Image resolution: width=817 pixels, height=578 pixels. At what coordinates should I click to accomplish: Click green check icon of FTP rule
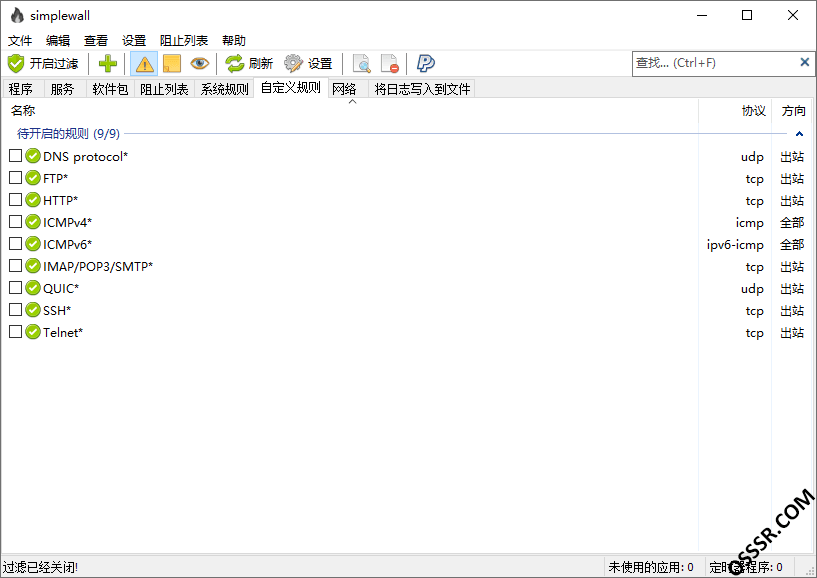(33, 178)
